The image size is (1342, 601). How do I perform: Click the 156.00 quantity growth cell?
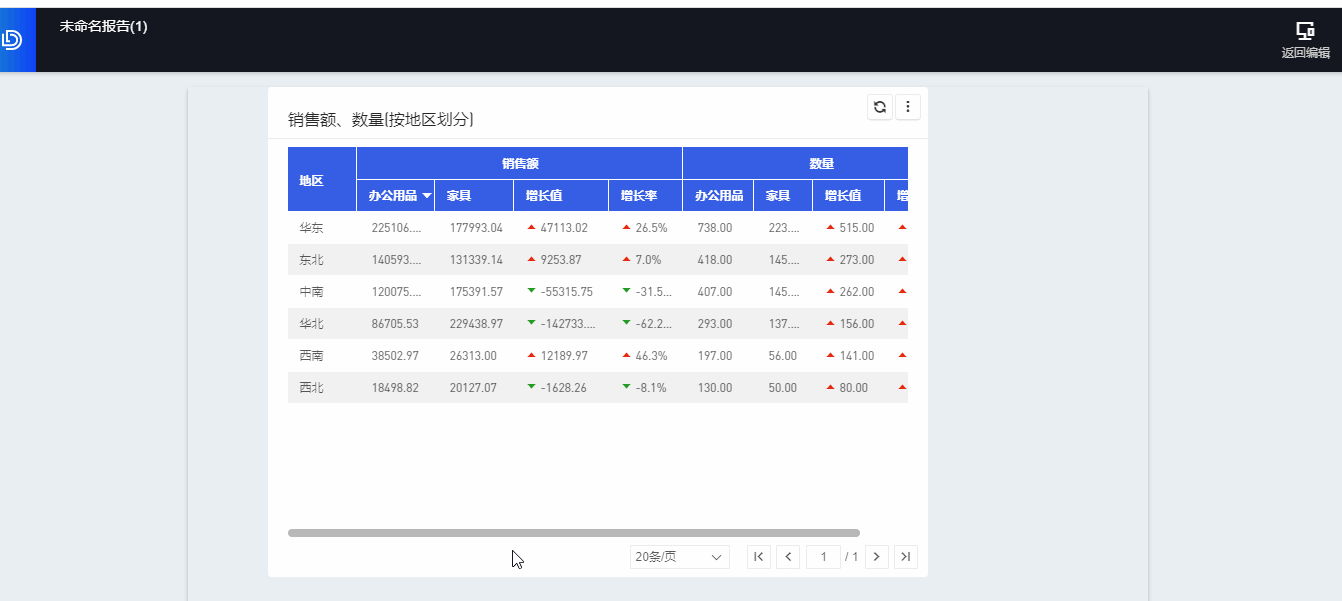pyautogui.click(x=849, y=324)
